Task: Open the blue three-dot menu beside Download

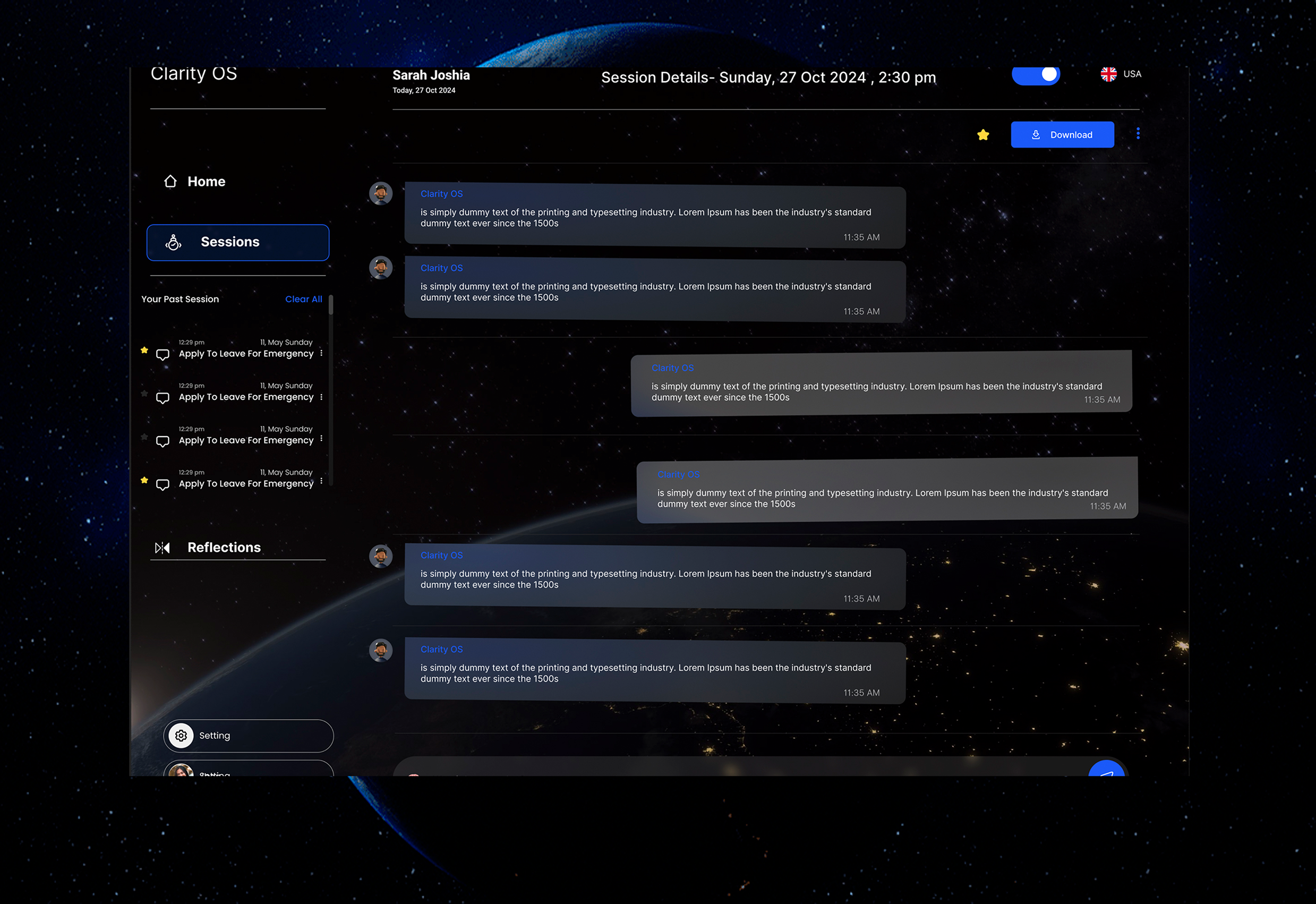Action: pyautogui.click(x=1138, y=134)
